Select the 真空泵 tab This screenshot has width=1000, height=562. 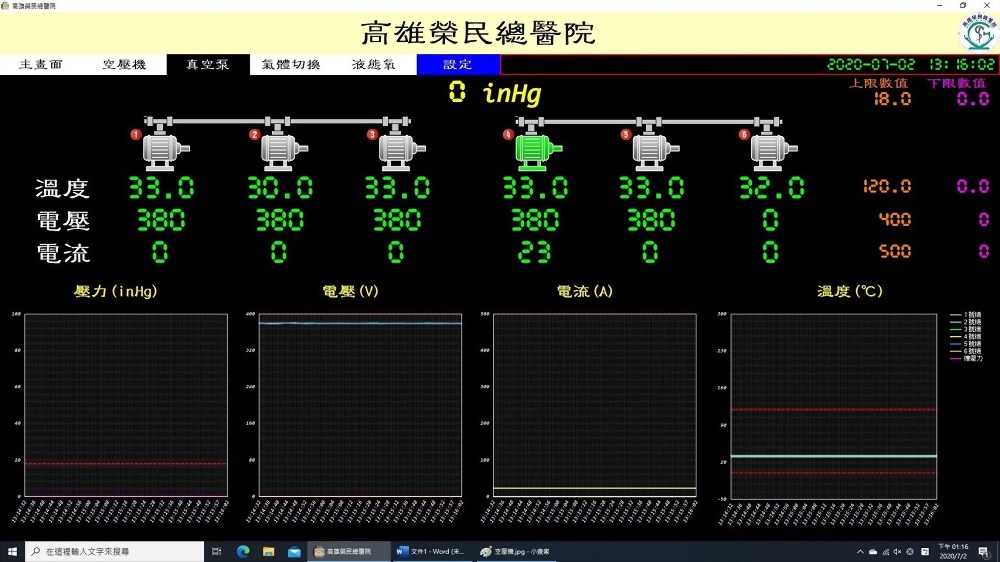pyautogui.click(x=209, y=64)
